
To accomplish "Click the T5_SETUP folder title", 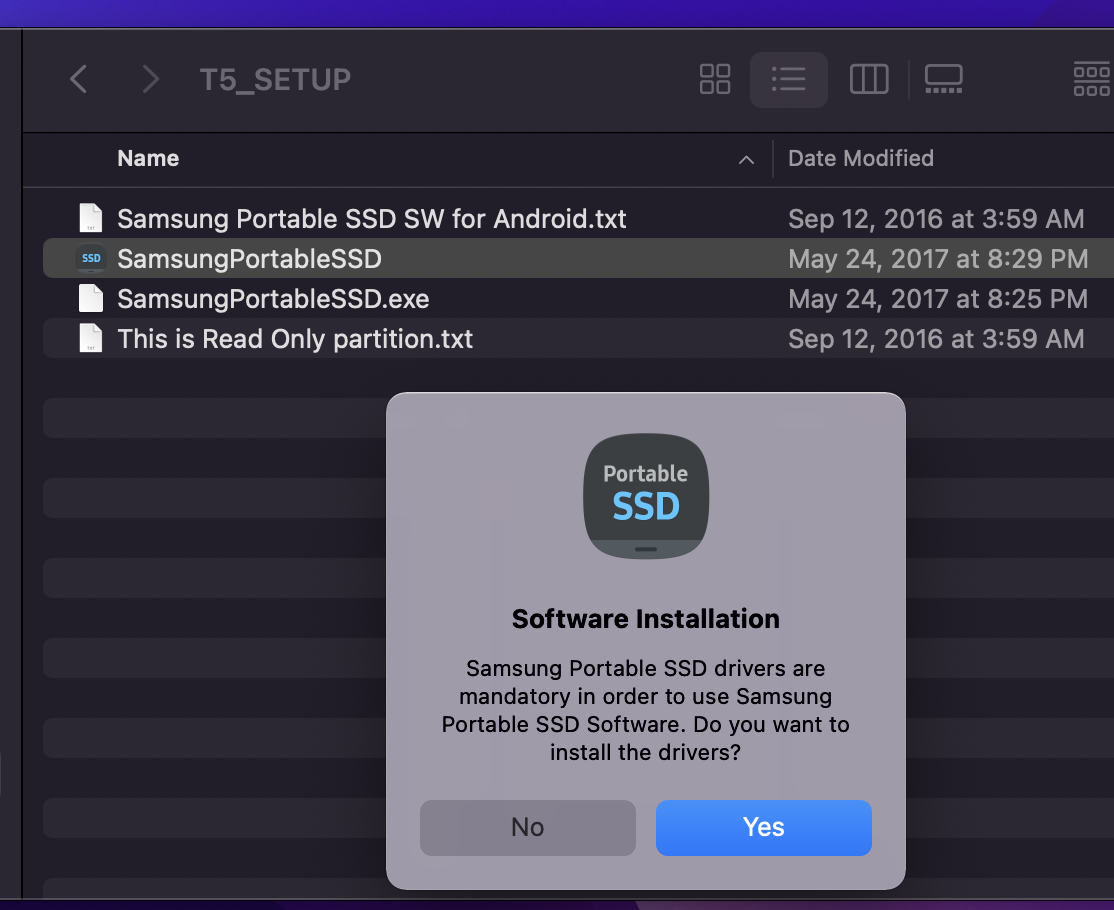I will click(275, 79).
